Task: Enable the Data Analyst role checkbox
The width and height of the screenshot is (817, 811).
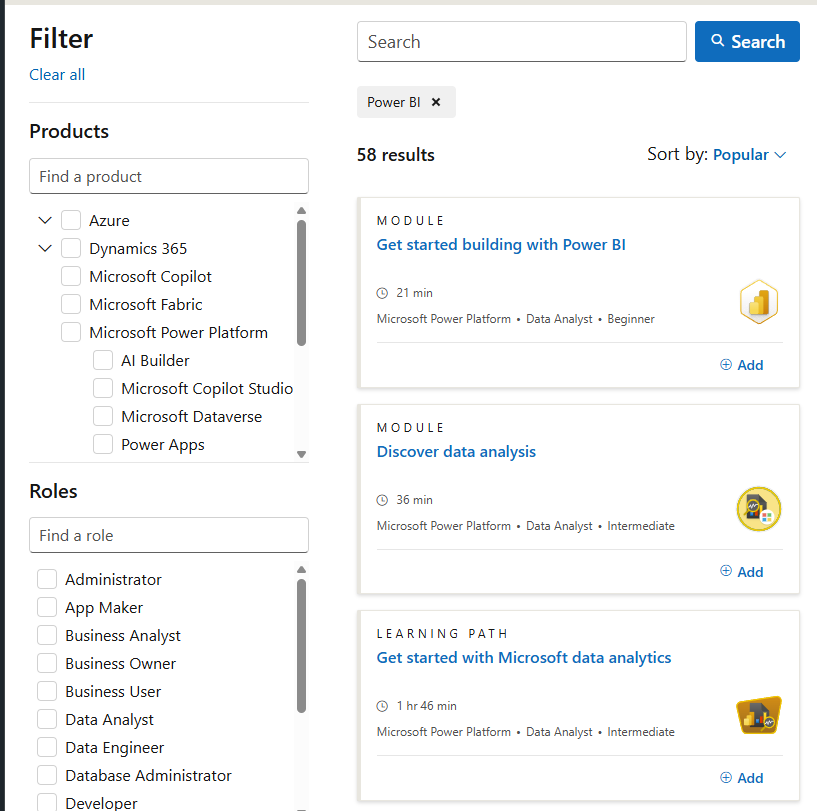Action: 47,720
